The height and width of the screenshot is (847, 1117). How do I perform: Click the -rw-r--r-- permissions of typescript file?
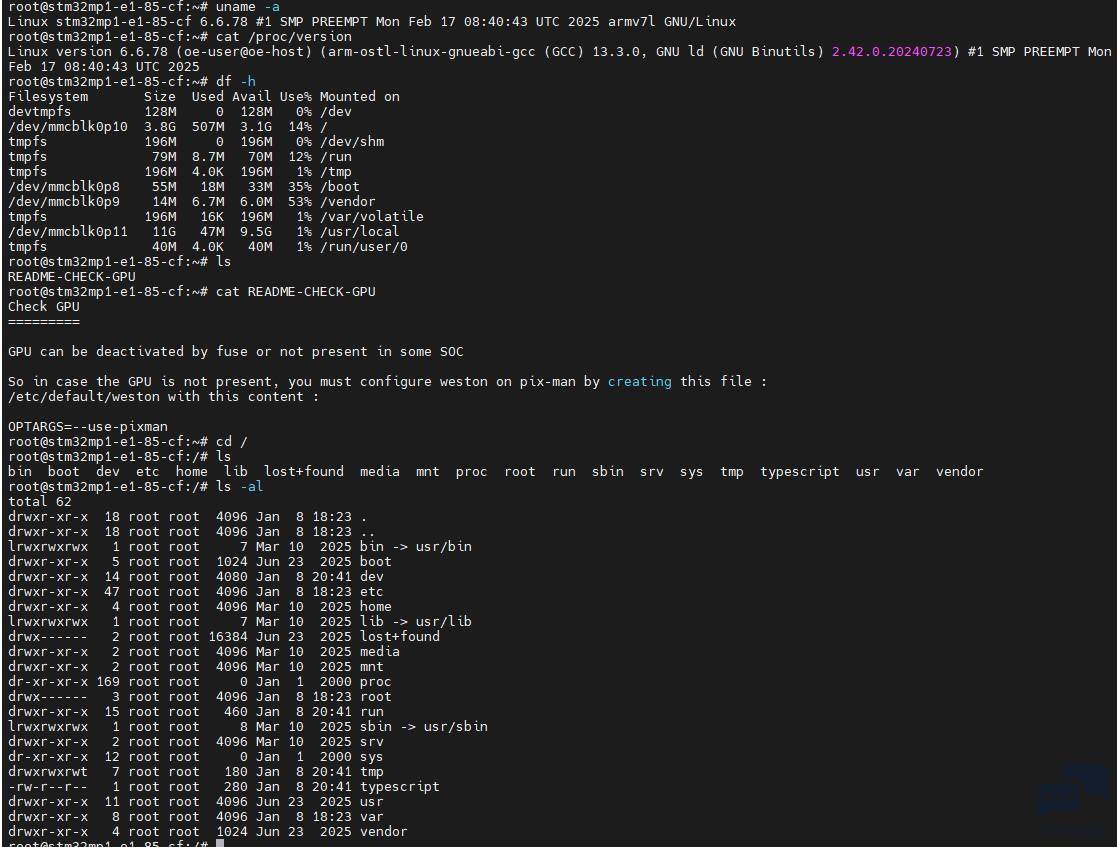tap(48, 786)
